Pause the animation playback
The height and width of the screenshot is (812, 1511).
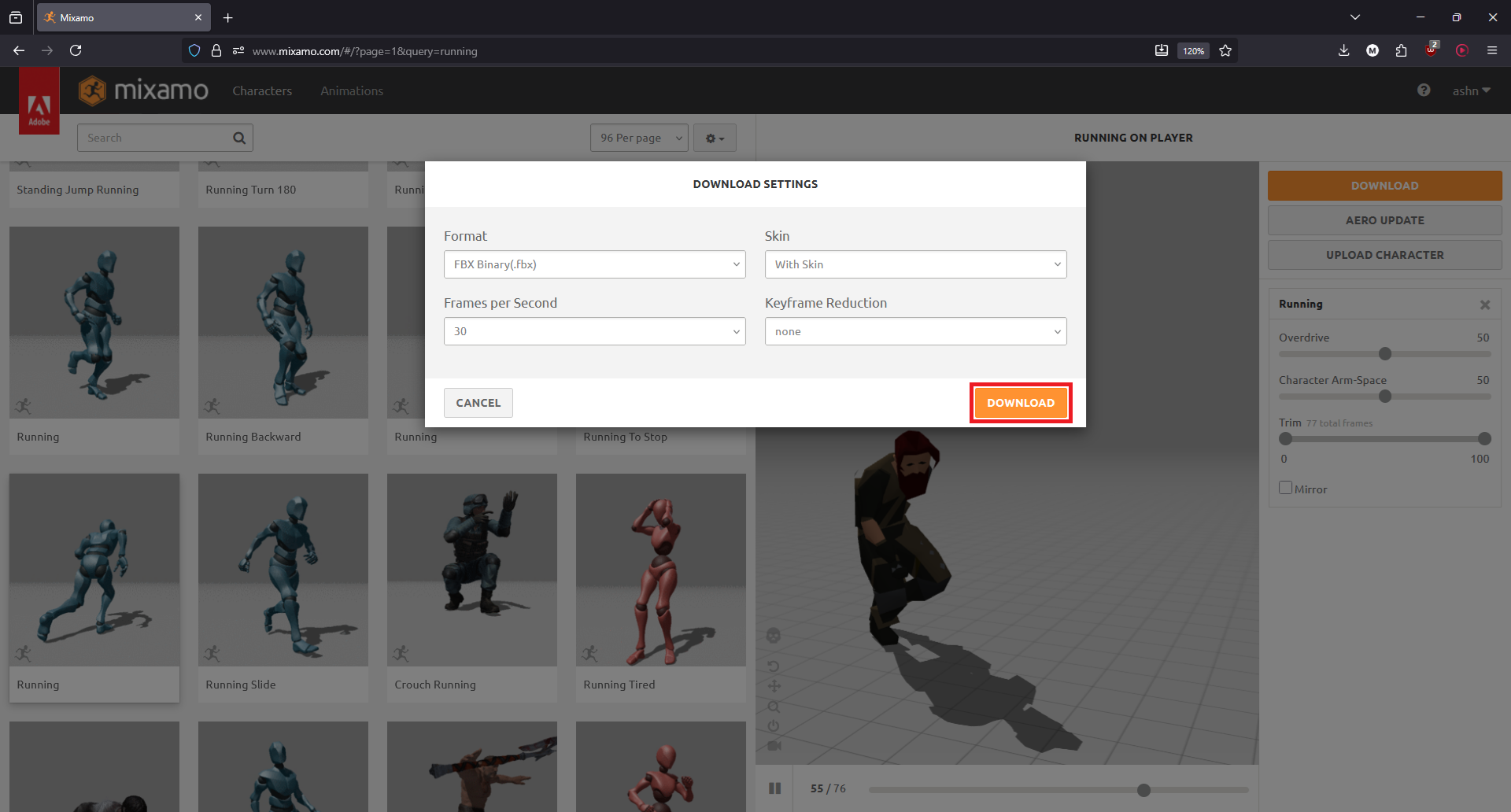point(775,788)
